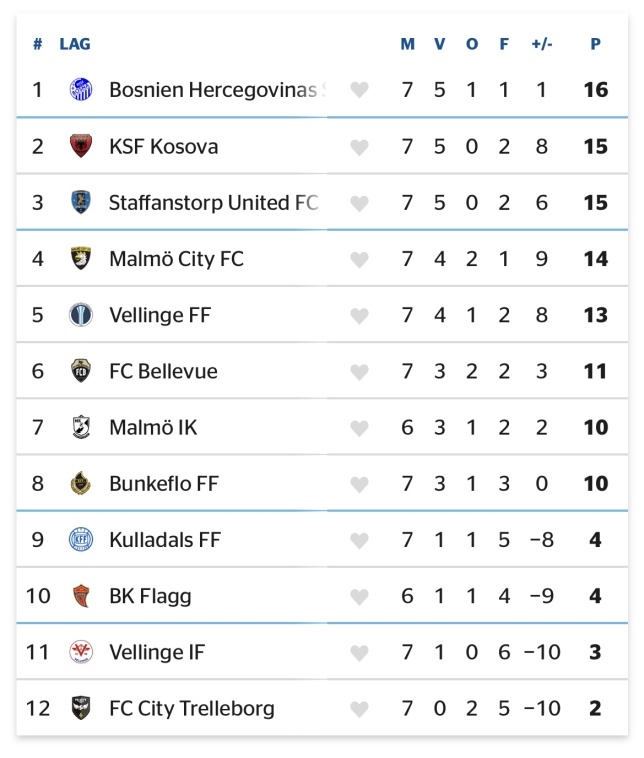
Task: Favorite Bosnien Hercegovinas with heart icon
Action: (x=359, y=90)
